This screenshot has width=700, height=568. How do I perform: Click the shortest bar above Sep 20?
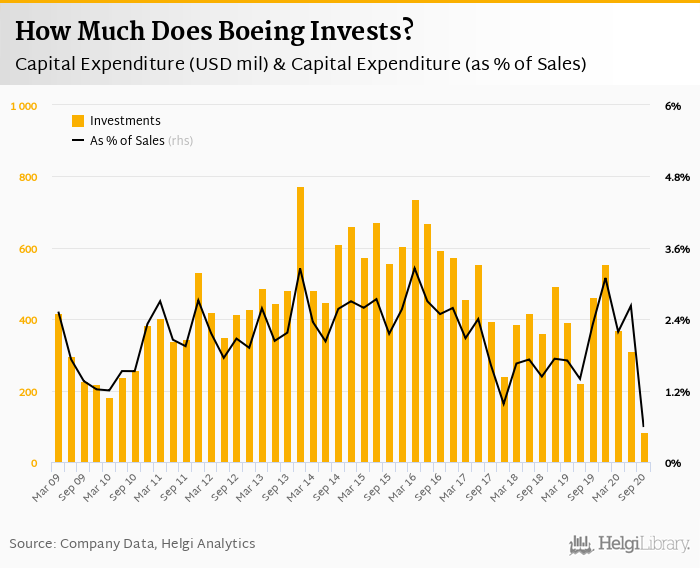(644, 448)
